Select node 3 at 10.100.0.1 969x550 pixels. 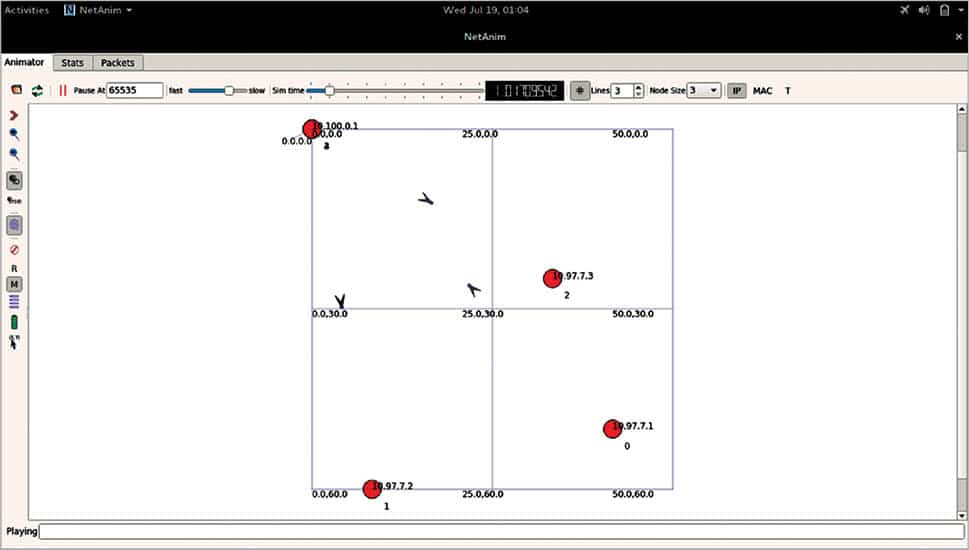[x=311, y=129]
